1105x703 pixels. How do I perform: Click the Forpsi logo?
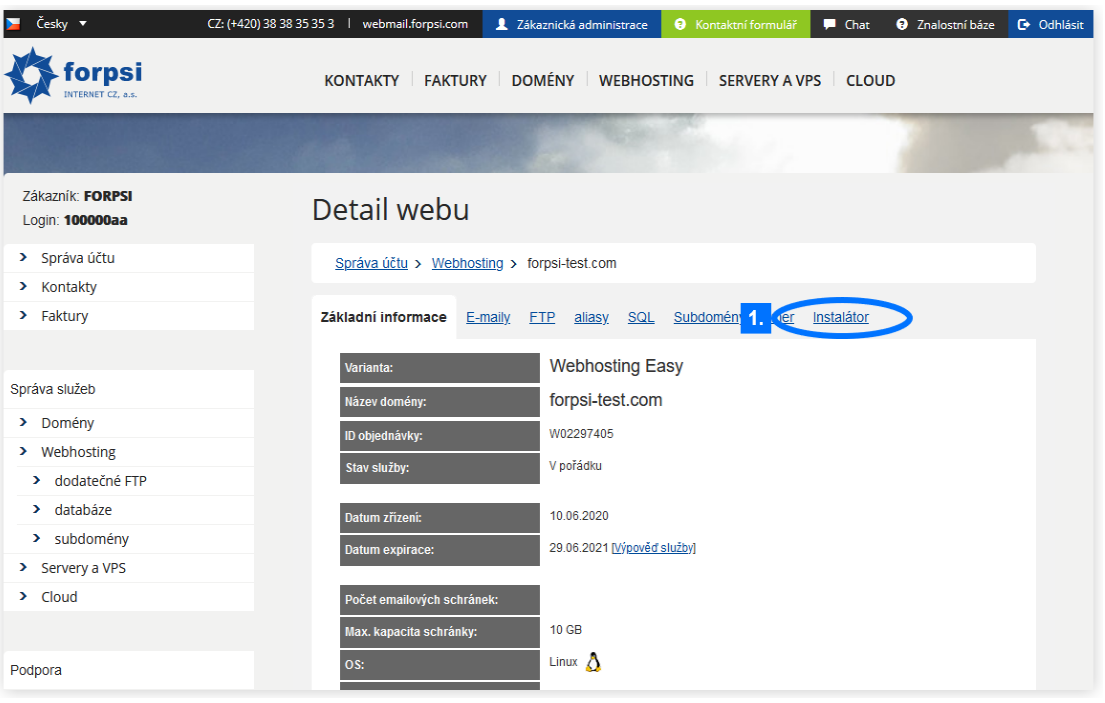point(73,75)
